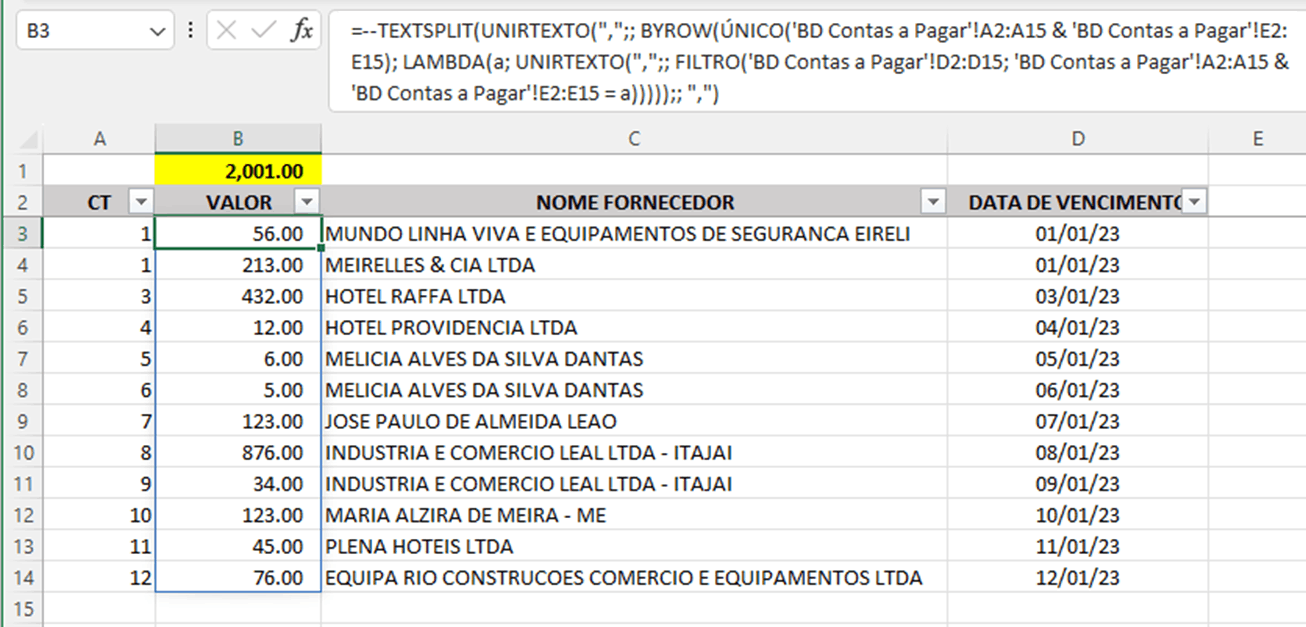Image resolution: width=1306 pixels, height=627 pixels.
Task: Select column C header
Action: (634, 139)
